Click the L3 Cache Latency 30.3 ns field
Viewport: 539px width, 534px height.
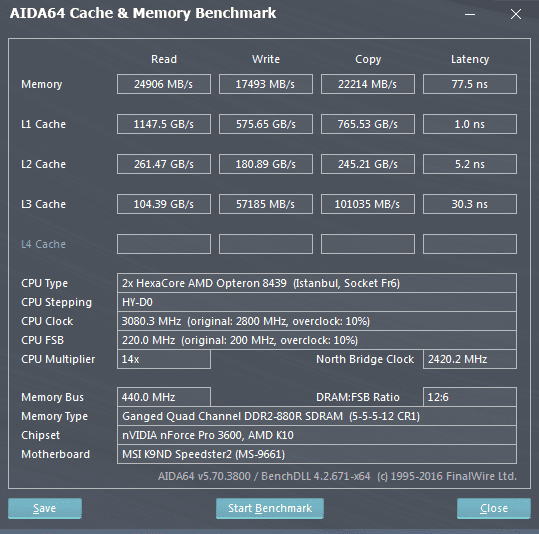pos(470,204)
